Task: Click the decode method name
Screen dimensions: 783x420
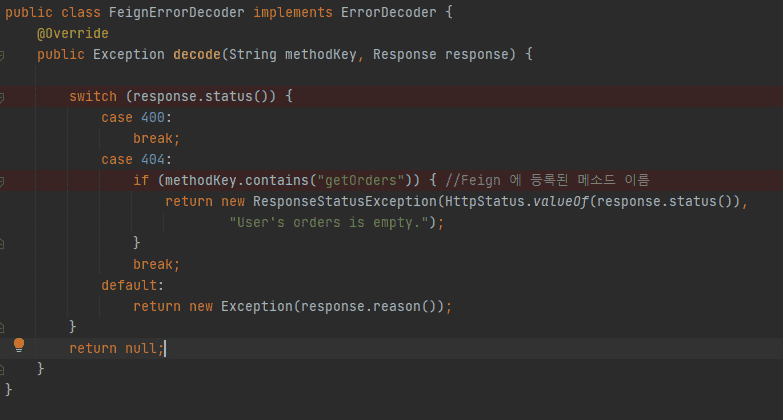Action: 197,54
